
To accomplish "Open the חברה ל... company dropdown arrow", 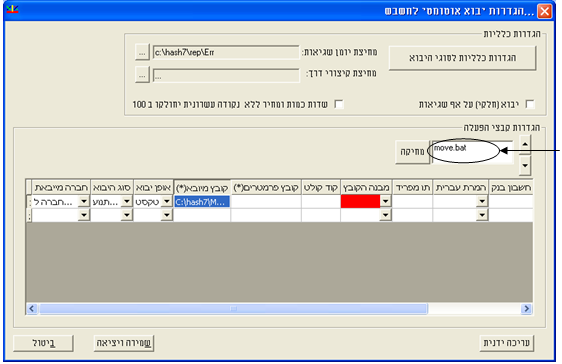I will point(84,201).
